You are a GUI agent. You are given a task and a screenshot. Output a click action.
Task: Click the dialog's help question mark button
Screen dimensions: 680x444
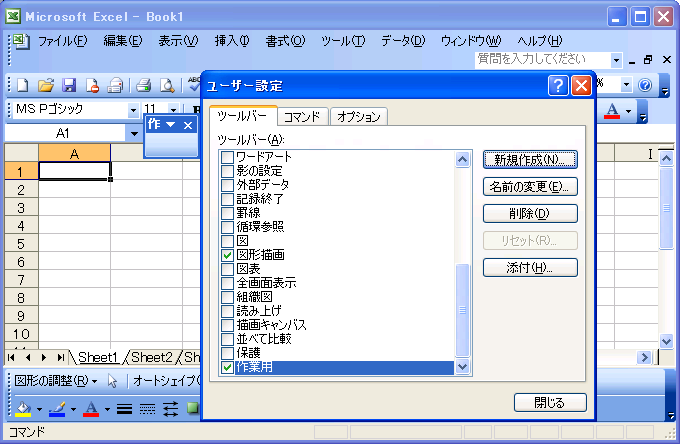coord(558,85)
